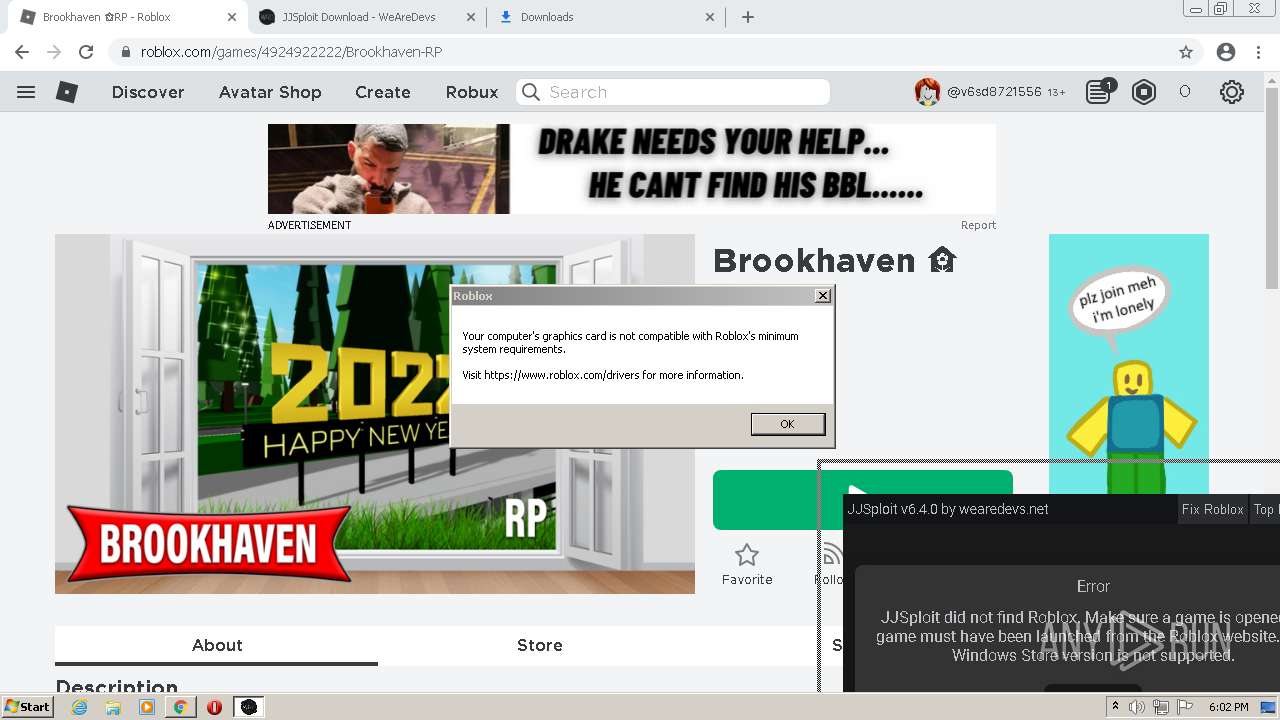Screen dimensions: 1280x720
Task: Open the file explorer taskbar icon
Action: (x=113, y=707)
